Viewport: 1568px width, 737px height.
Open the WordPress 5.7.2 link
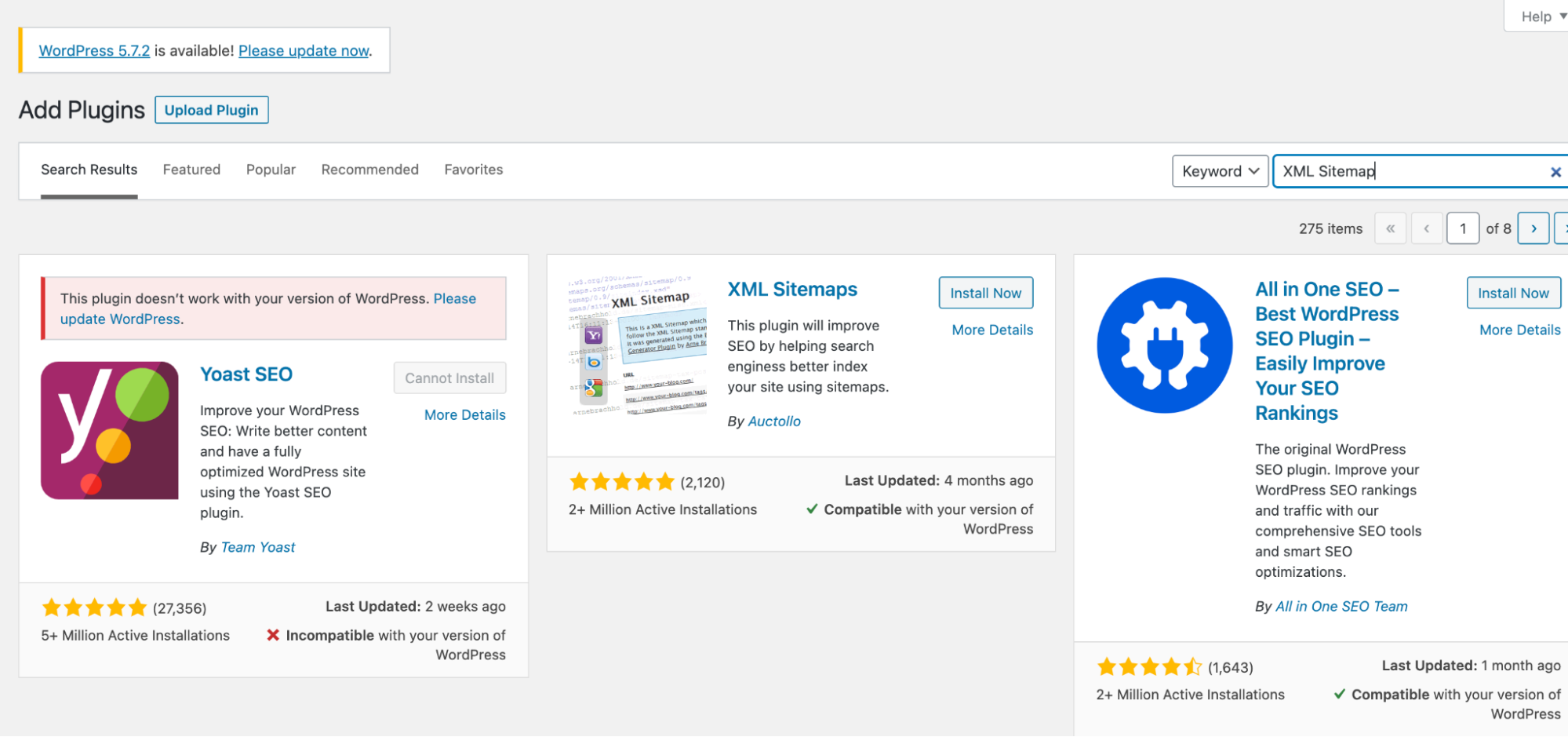click(94, 50)
